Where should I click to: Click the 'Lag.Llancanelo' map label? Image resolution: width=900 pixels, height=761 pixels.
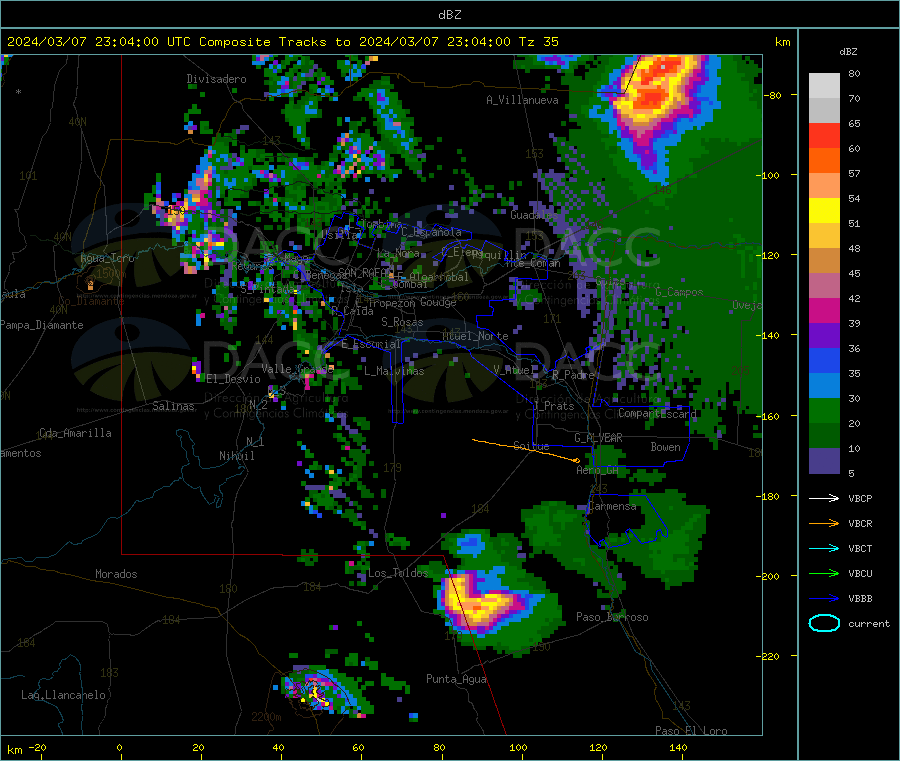[64, 695]
